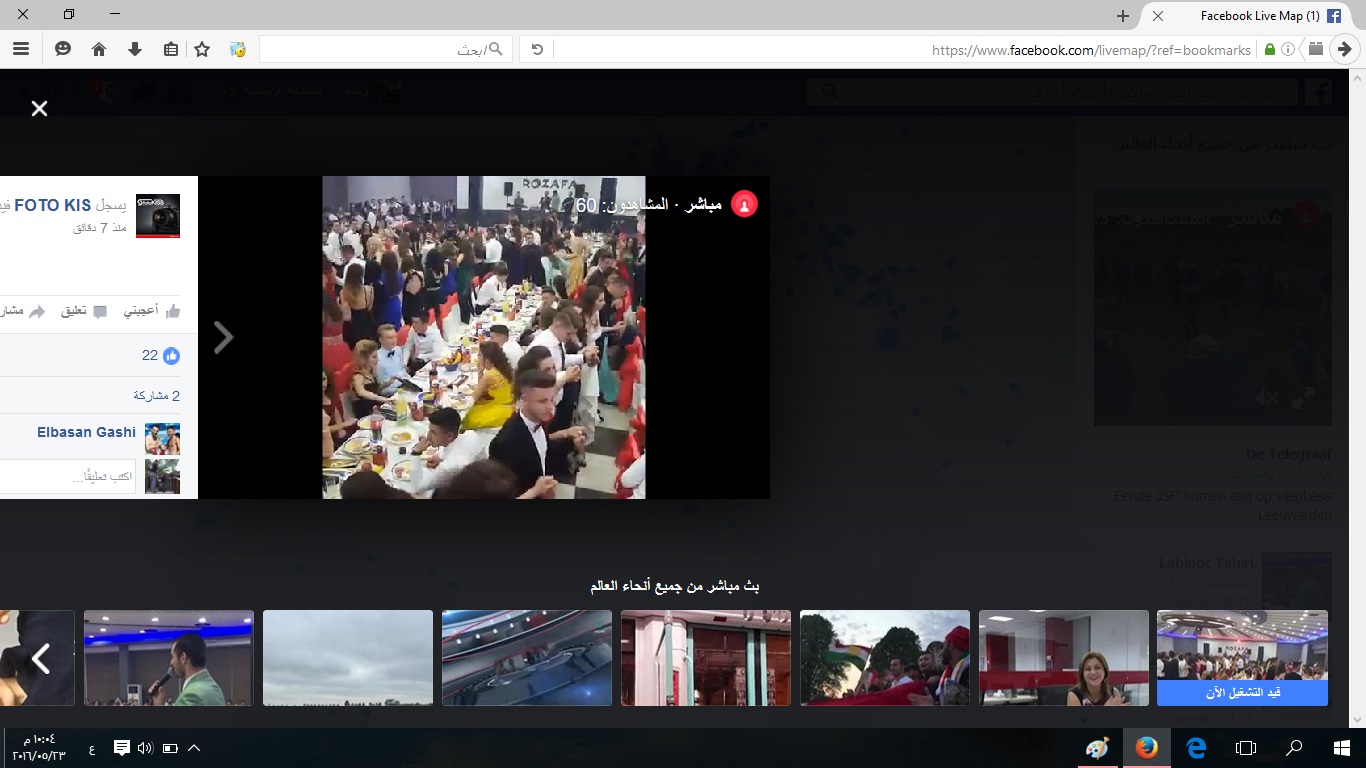The image size is (1366, 768).
Task: Close the Facebook Live Map tab
Action: point(1157,16)
